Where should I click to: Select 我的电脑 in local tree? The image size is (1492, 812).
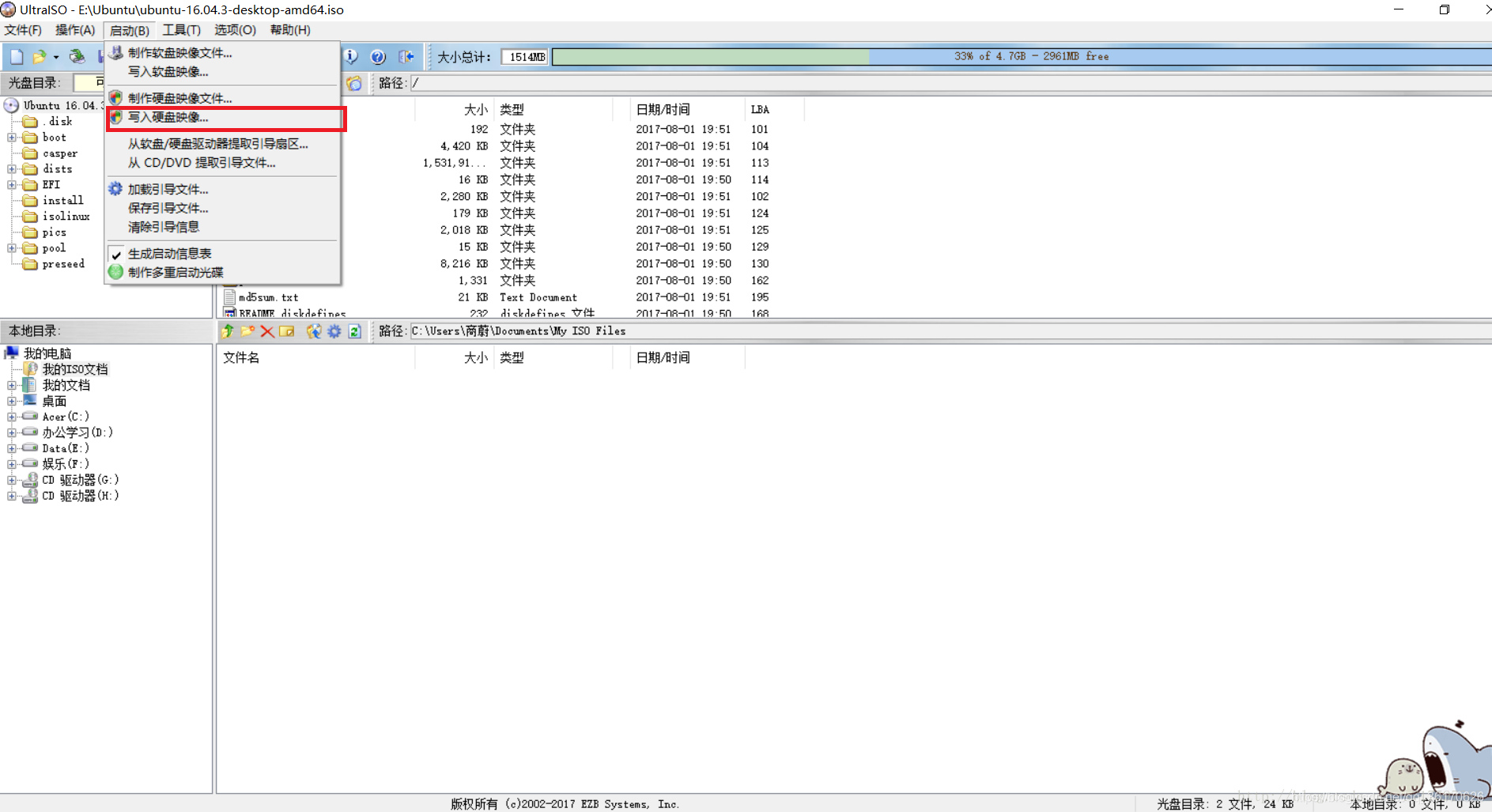pos(47,353)
